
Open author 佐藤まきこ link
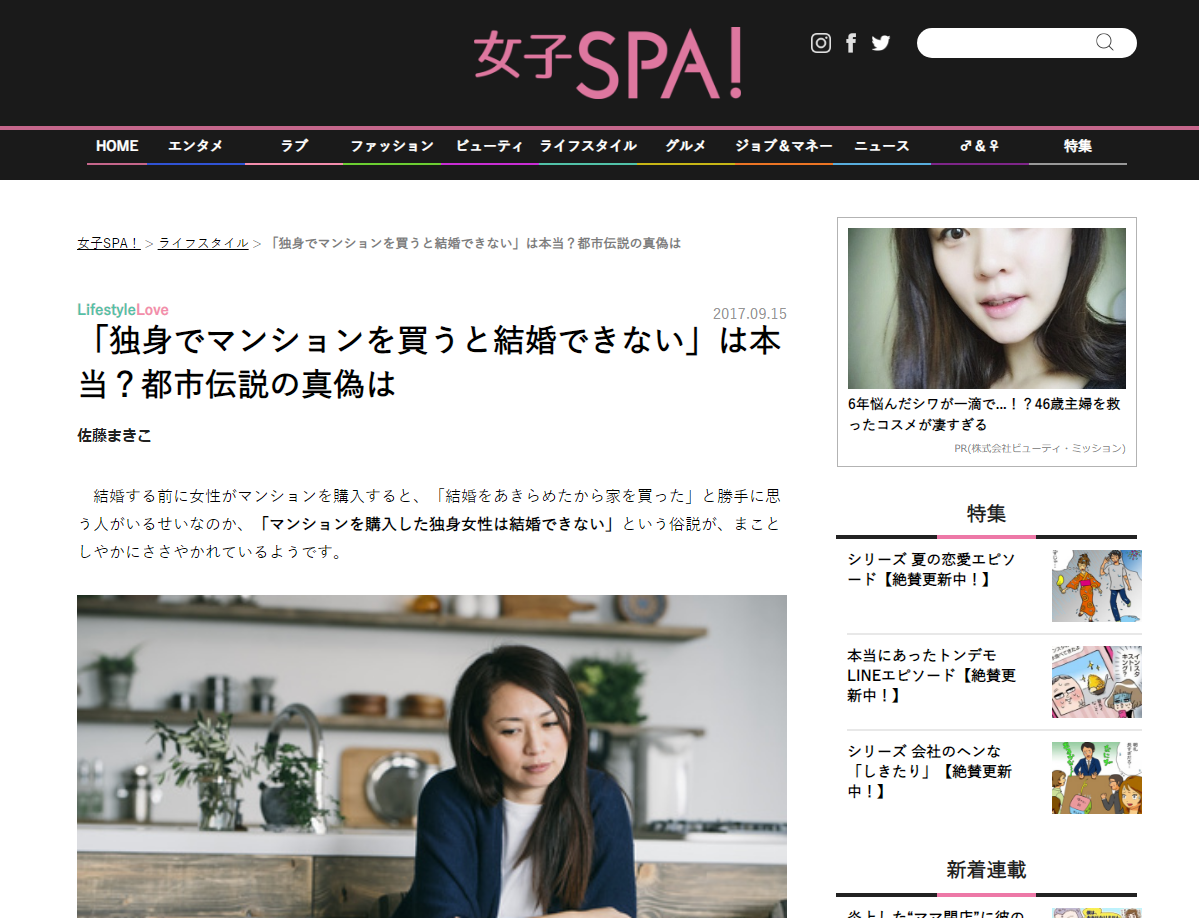coord(114,436)
